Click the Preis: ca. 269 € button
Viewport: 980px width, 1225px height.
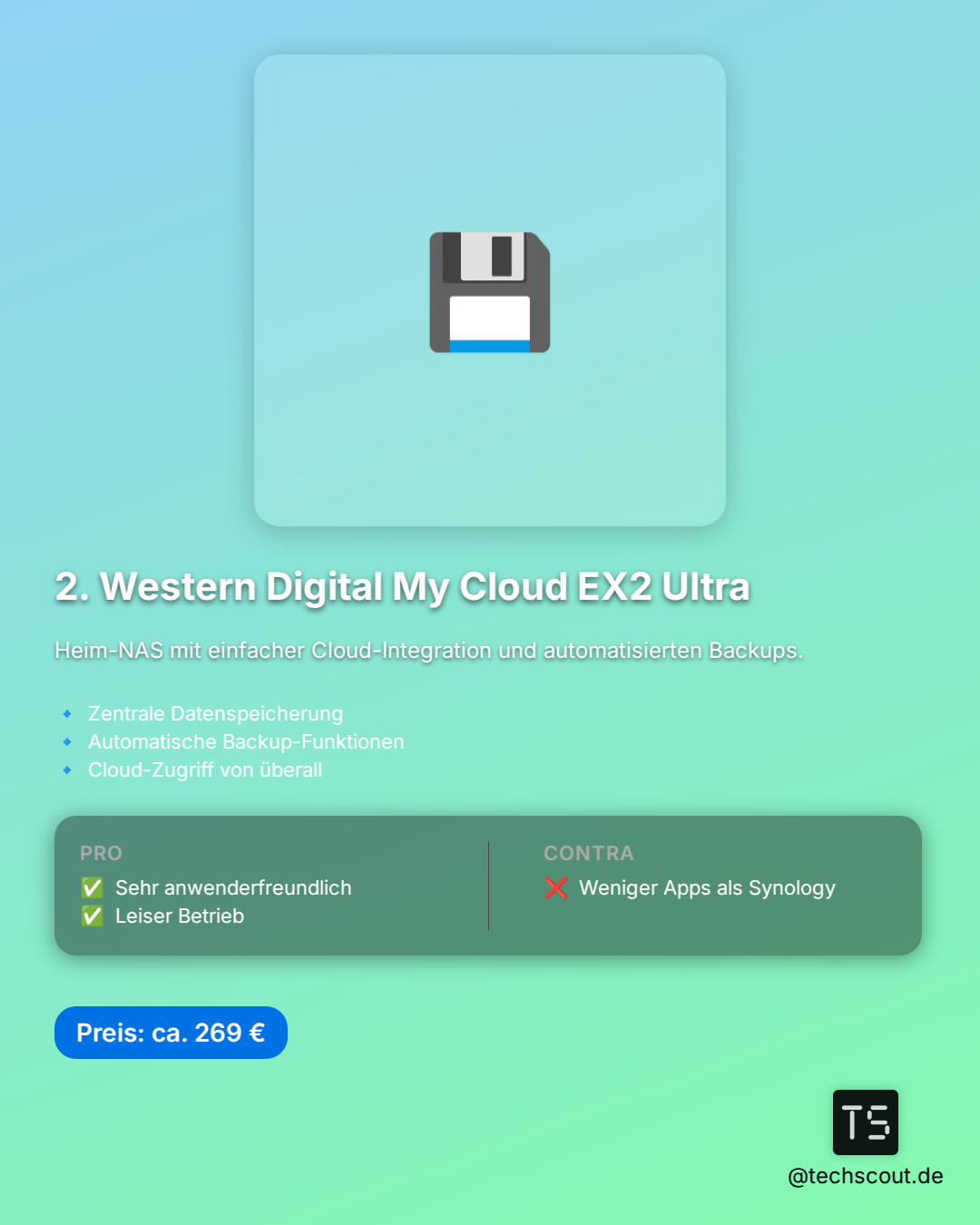(x=171, y=1033)
